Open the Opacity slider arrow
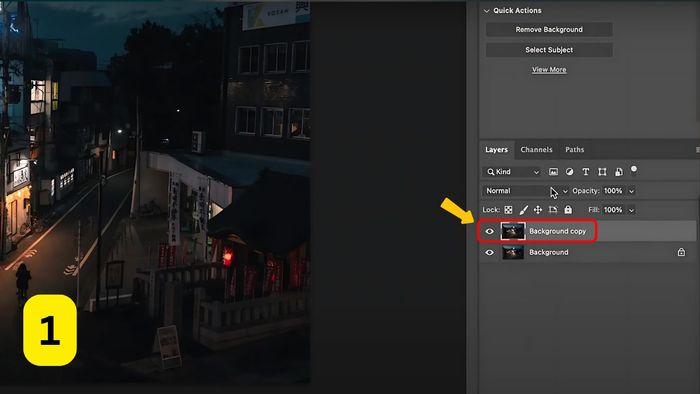Image resolution: width=700 pixels, height=394 pixels. coord(631,191)
